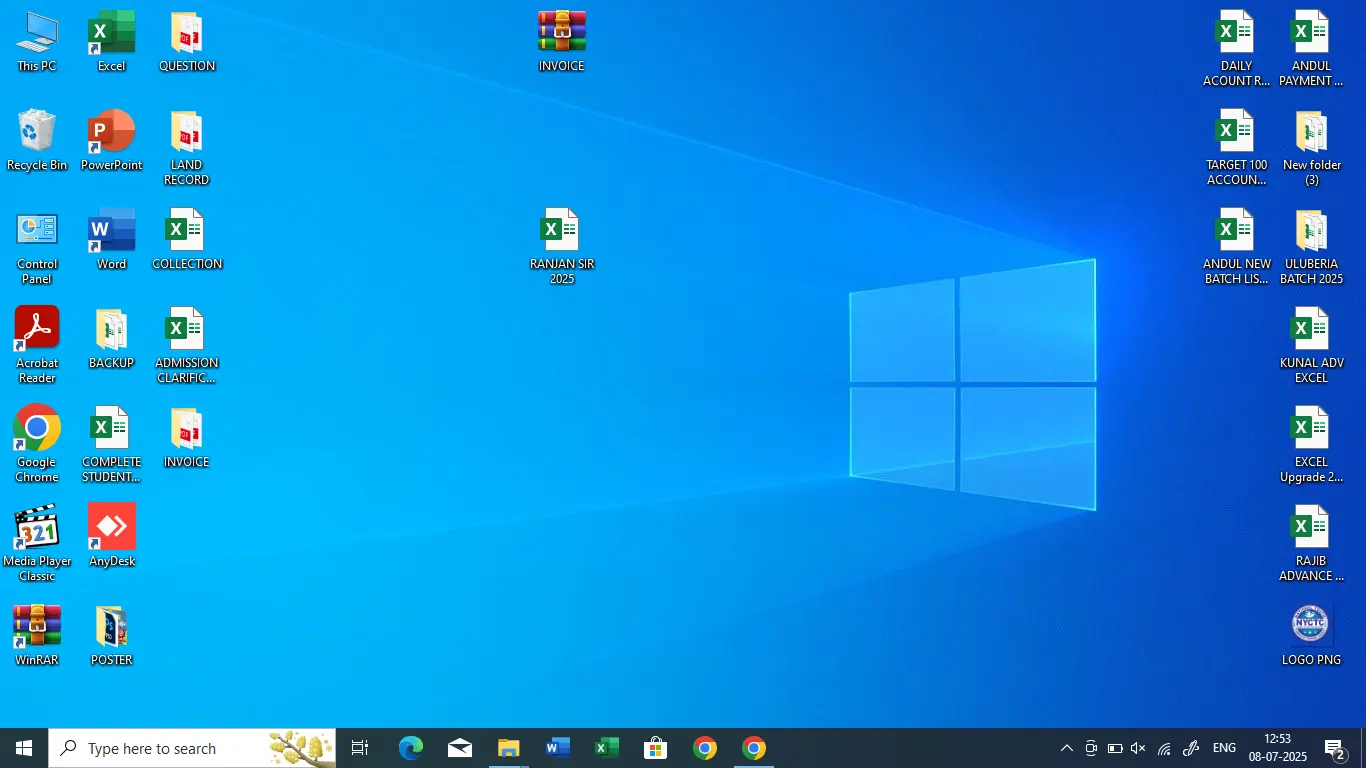The image size is (1366, 768).
Task: Click the Windows Start button
Action: click(x=24, y=748)
